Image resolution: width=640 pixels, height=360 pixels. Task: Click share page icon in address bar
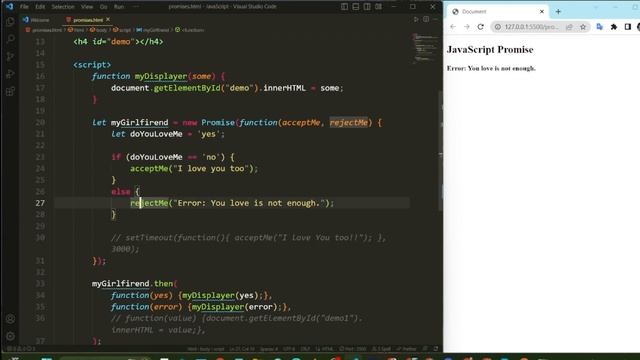(569, 27)
